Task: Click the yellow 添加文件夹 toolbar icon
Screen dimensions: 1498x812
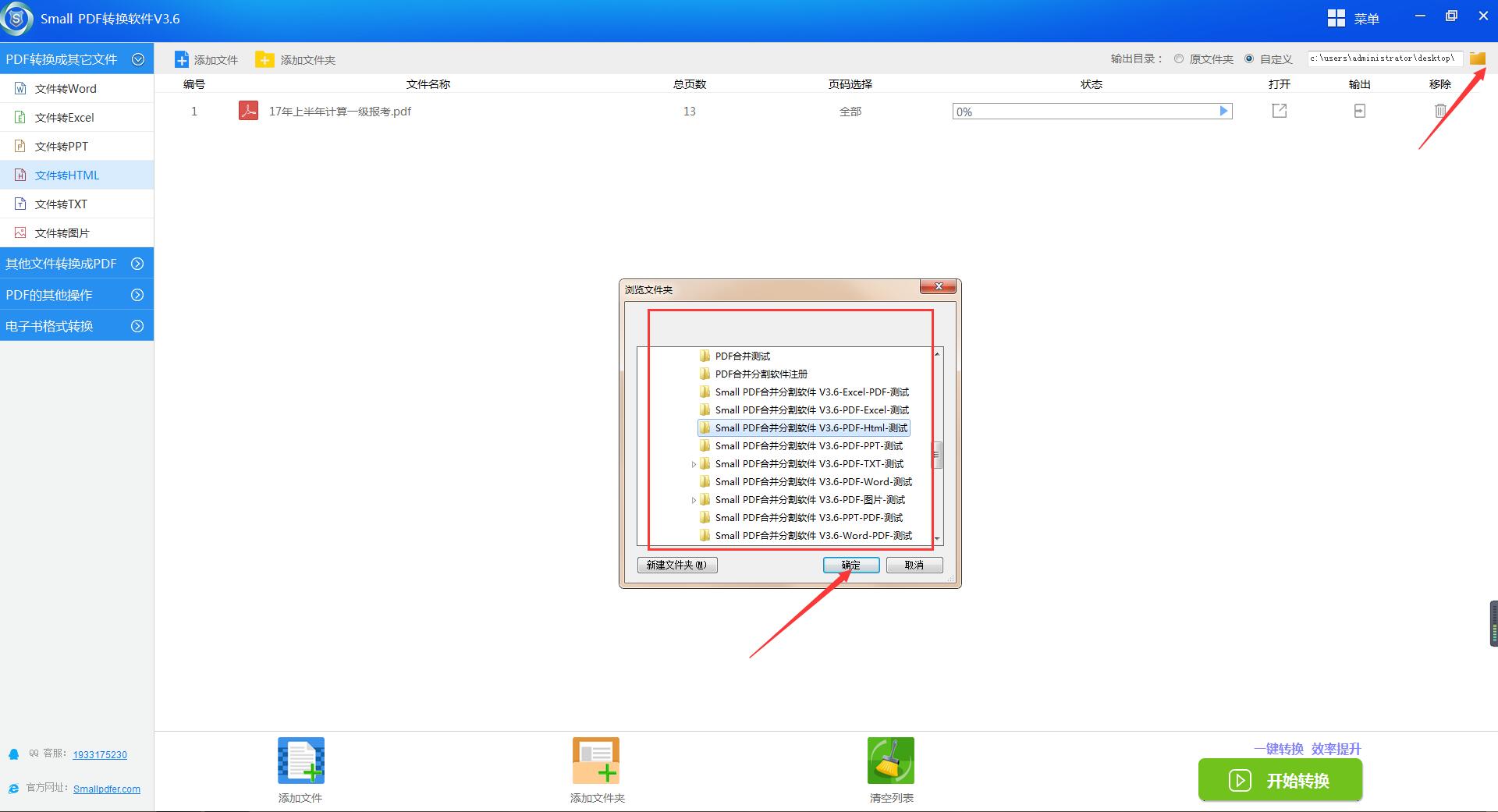Action: click(265, 59)
